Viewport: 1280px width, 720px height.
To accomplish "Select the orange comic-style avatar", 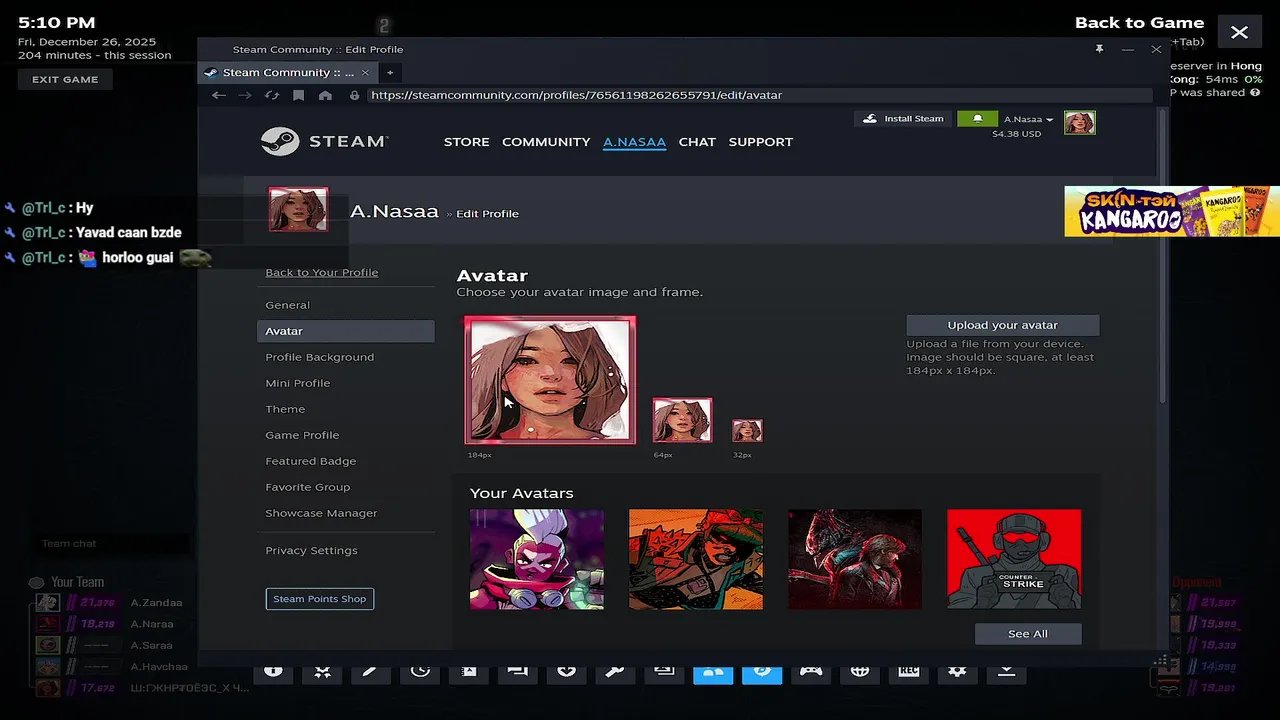I will (696, 559).
